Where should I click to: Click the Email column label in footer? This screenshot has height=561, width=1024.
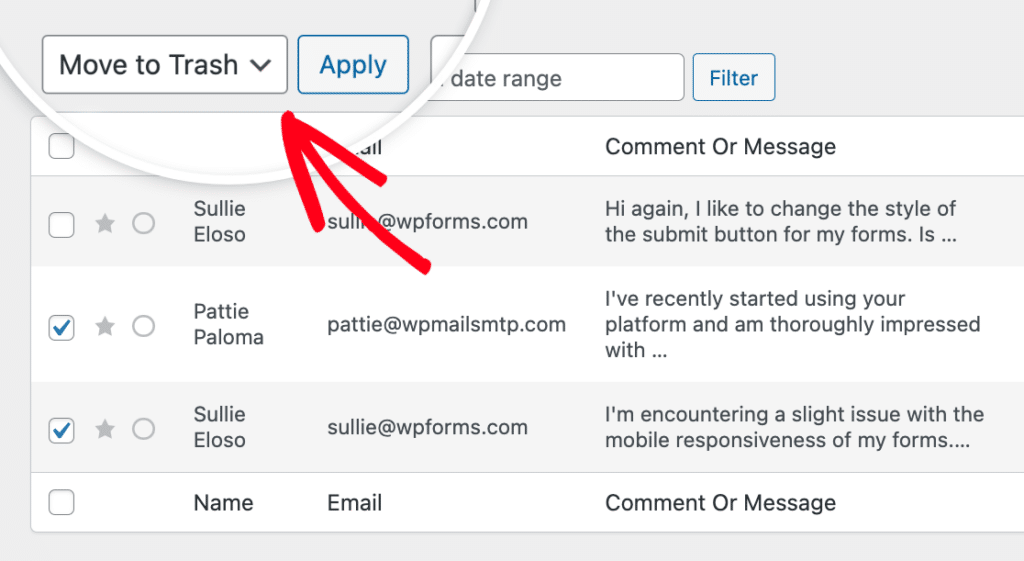tap(354, 503)
